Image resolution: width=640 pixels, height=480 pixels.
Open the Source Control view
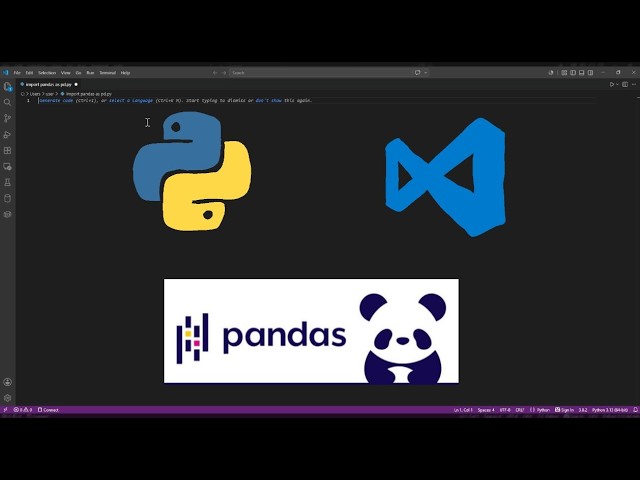click(7, 118)
